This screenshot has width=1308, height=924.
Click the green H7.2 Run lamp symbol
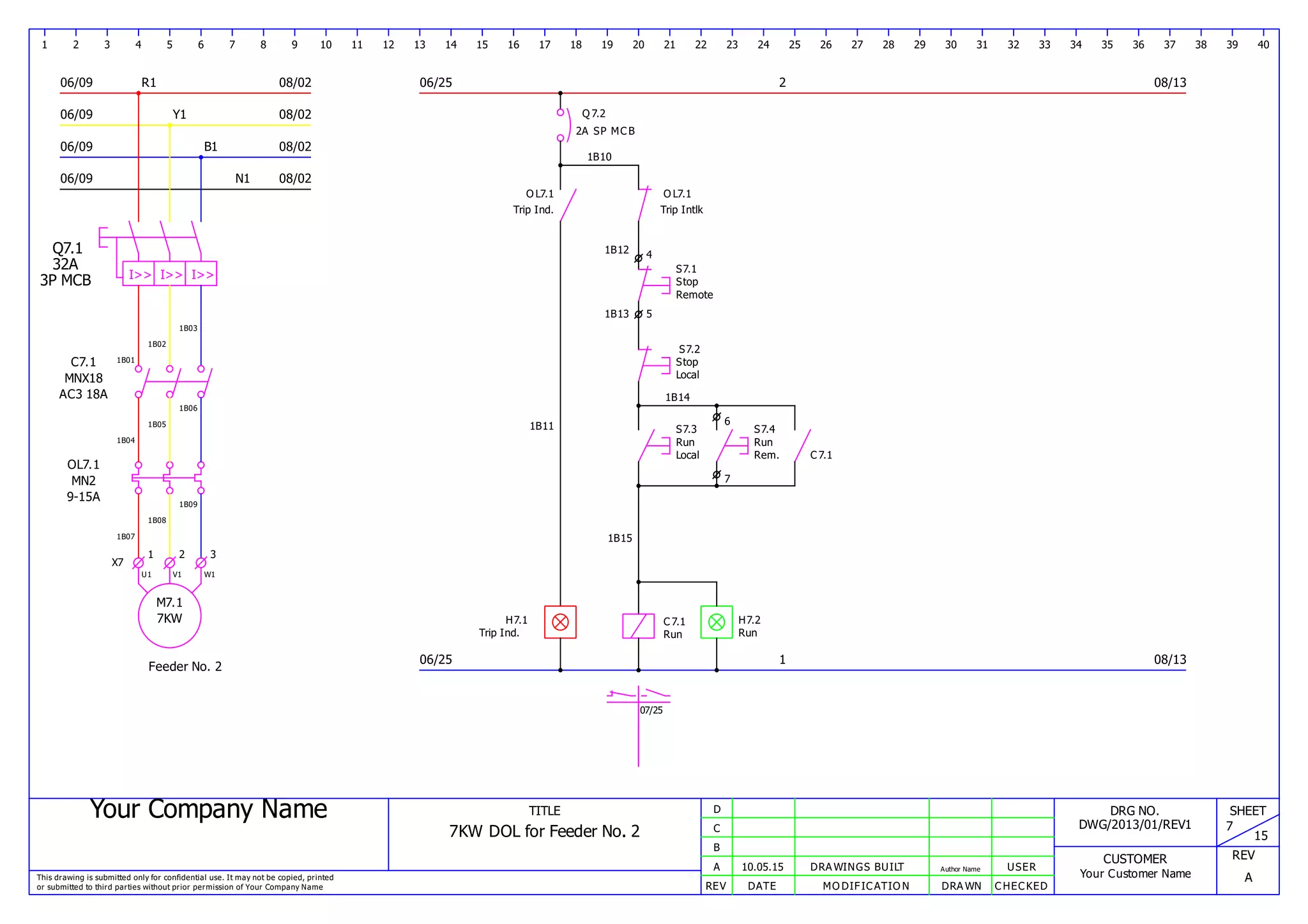[x=717, y=622]
